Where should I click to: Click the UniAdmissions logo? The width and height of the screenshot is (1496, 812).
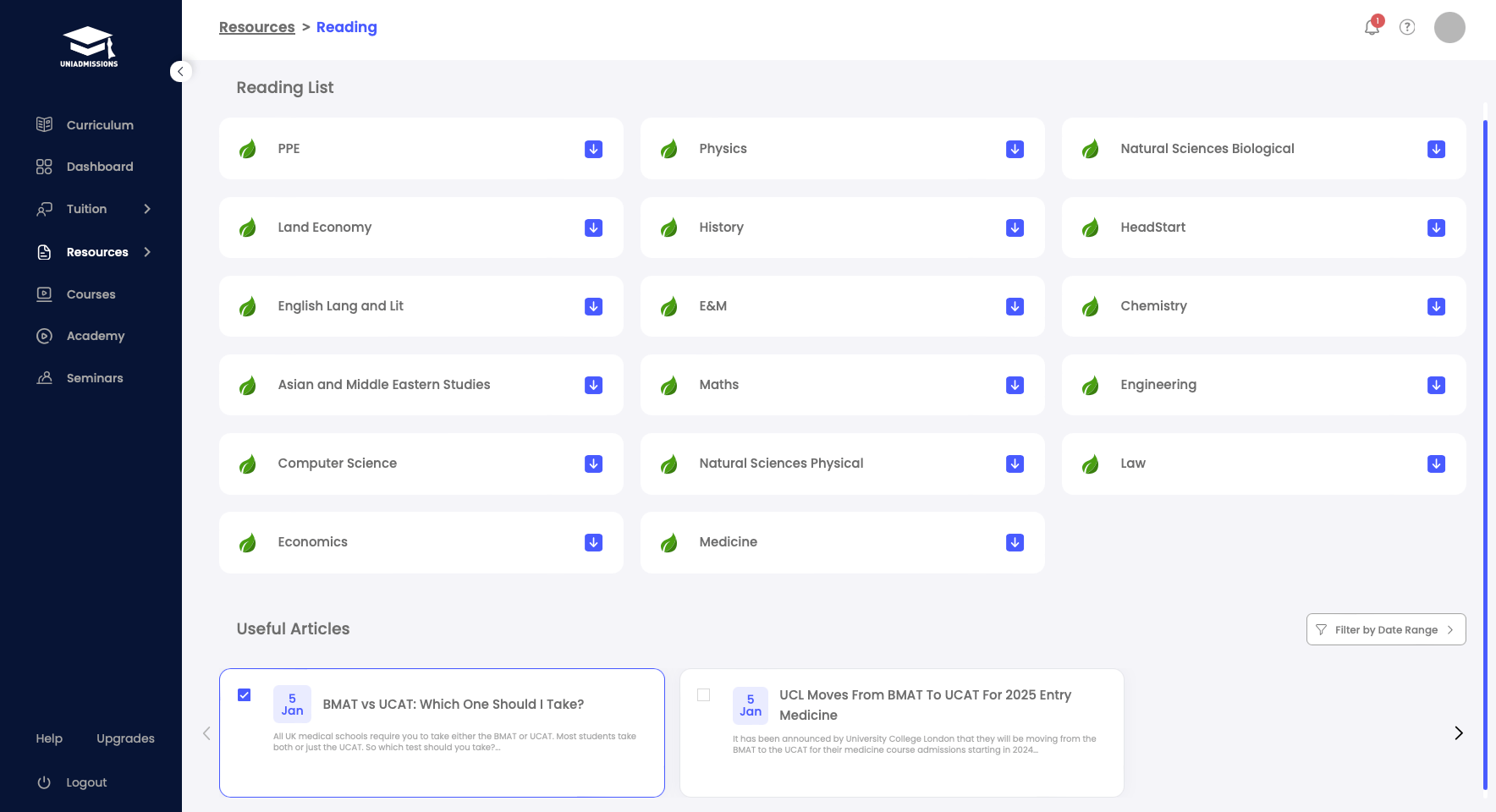click(x=89, y=47)
